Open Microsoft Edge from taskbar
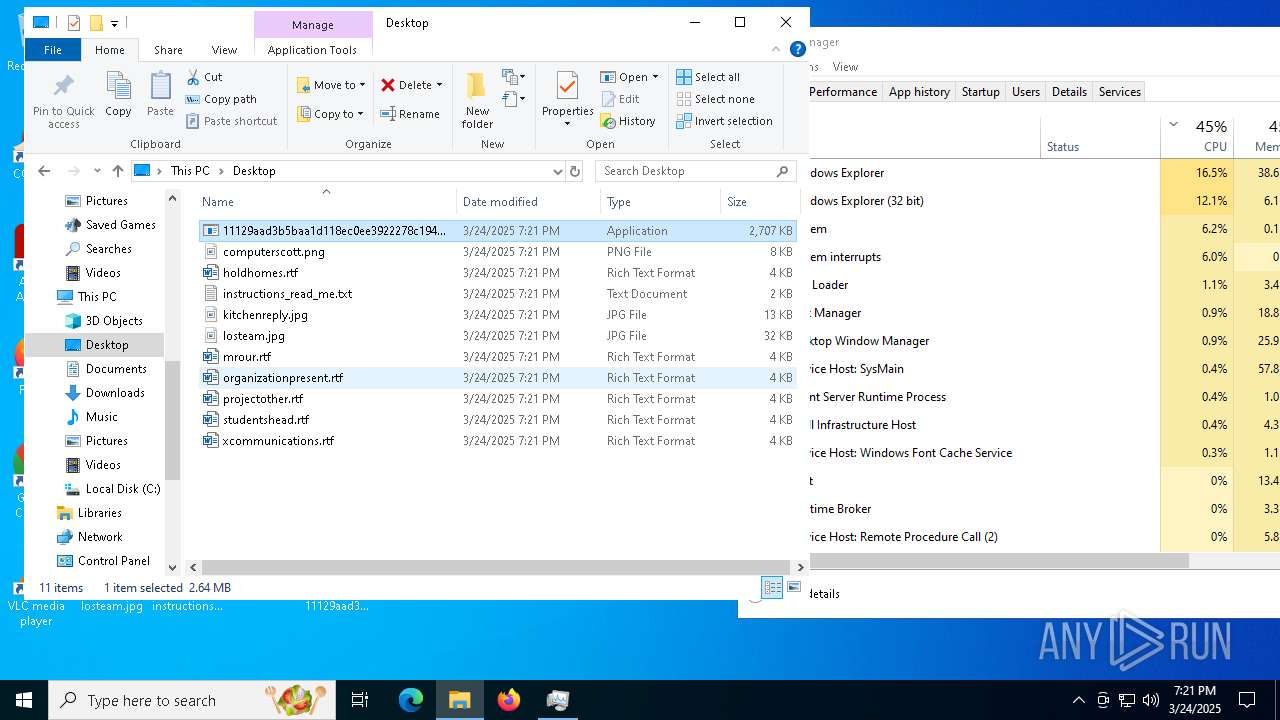This screenshot has width=1280, height=720. pos(411,700)
